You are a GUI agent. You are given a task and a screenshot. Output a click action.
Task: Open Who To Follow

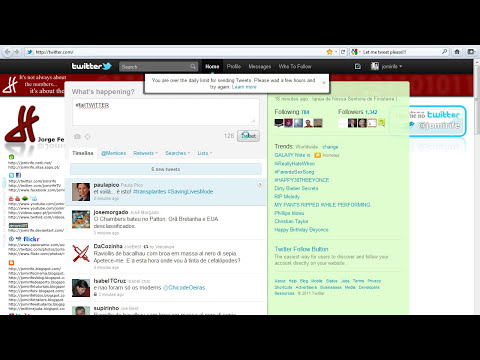coord(295,66)
